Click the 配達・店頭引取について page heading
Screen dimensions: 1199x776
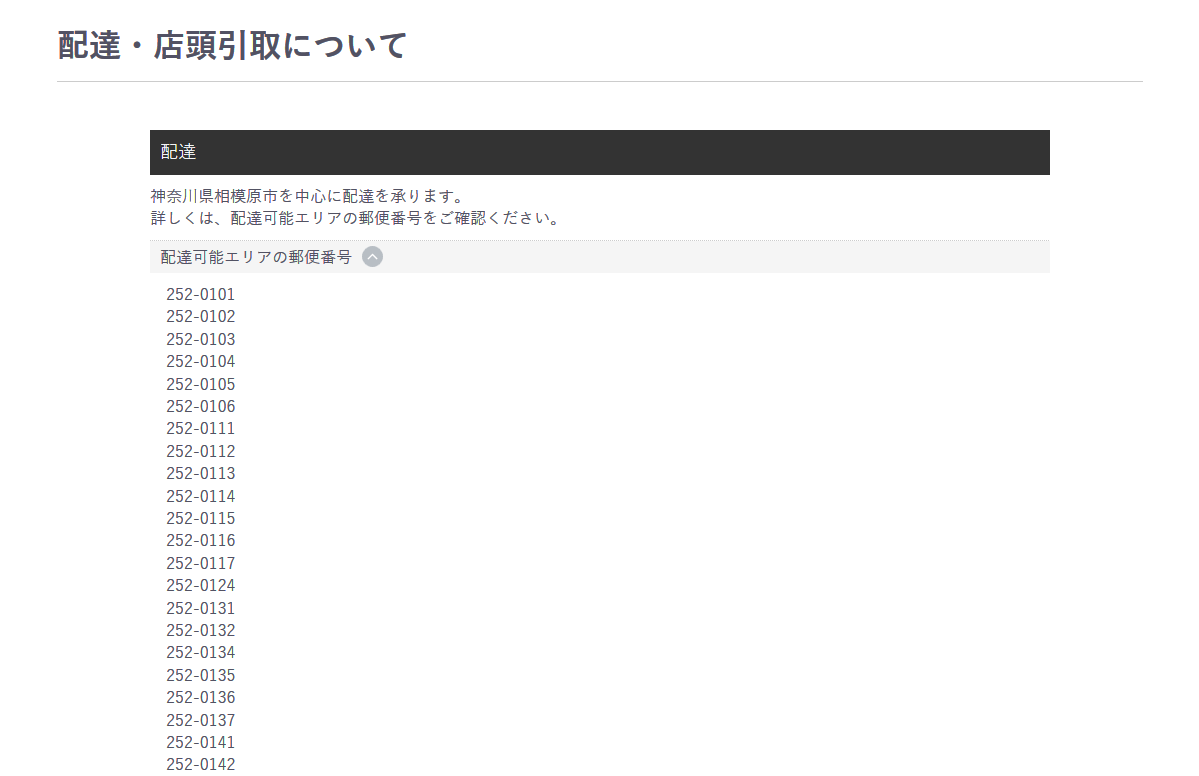(232, 45)
